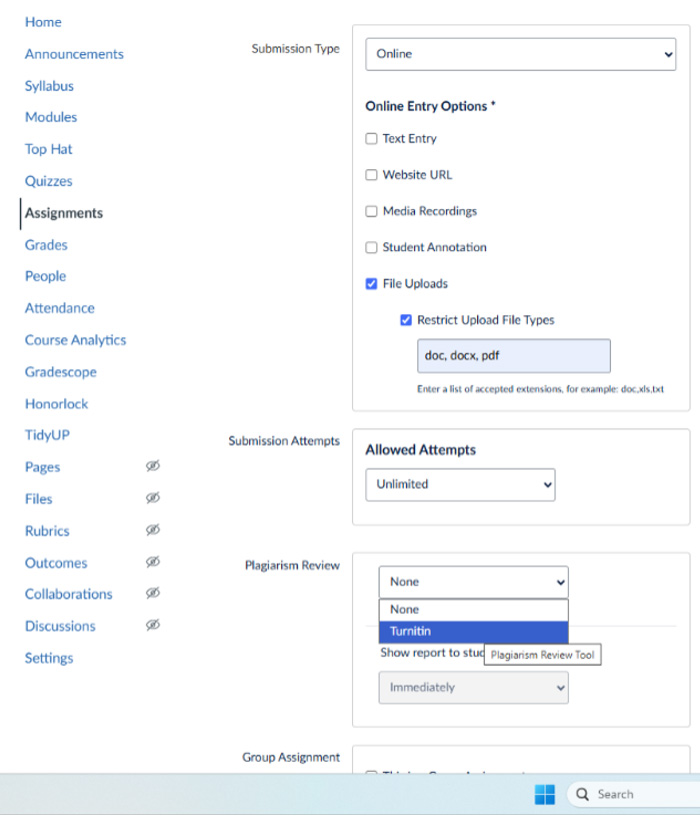
Task: Navigate to the Syllabus link
Action: [x=47, y=86]
